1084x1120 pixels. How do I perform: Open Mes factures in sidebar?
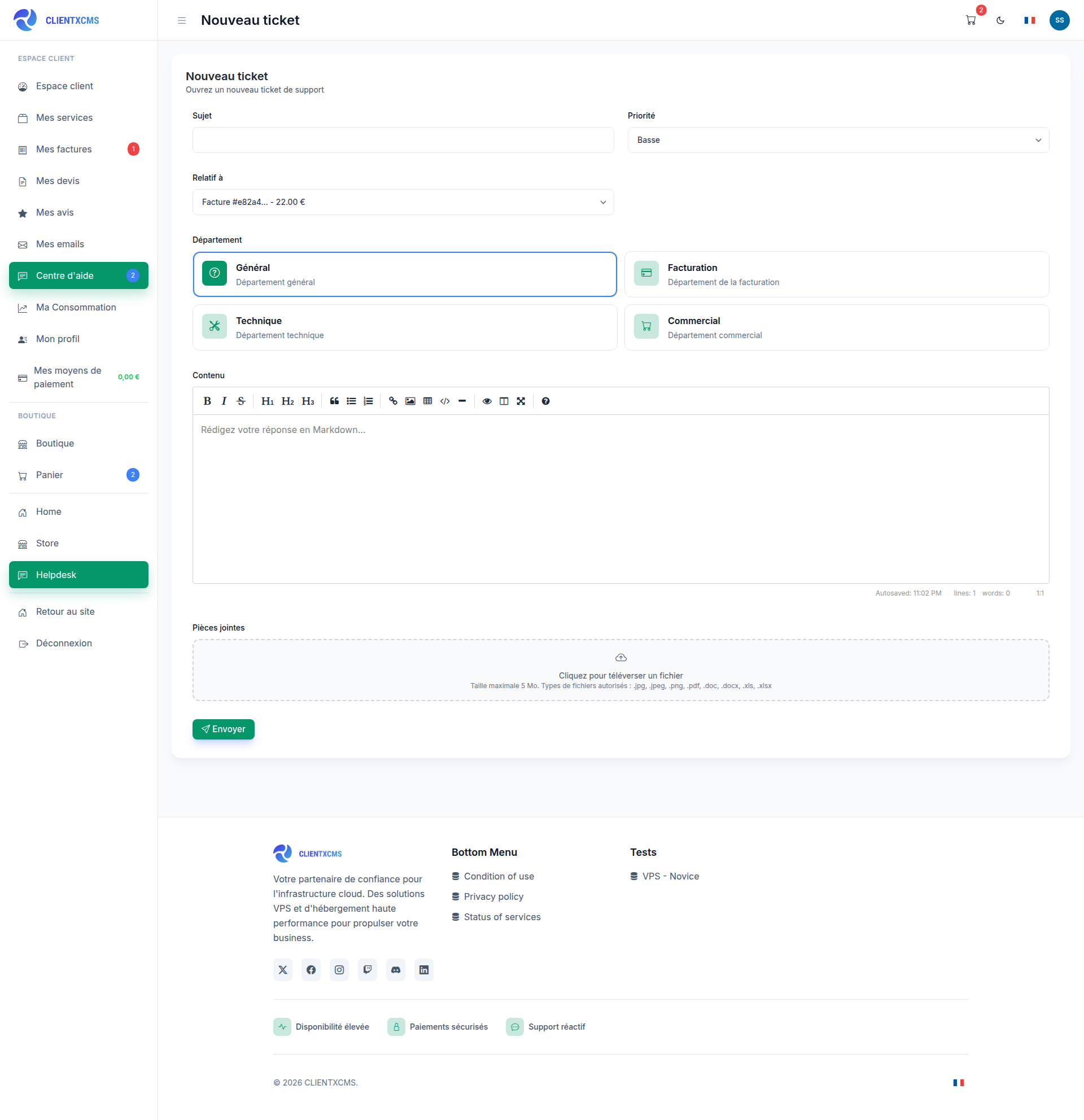(x=79, y=149)
